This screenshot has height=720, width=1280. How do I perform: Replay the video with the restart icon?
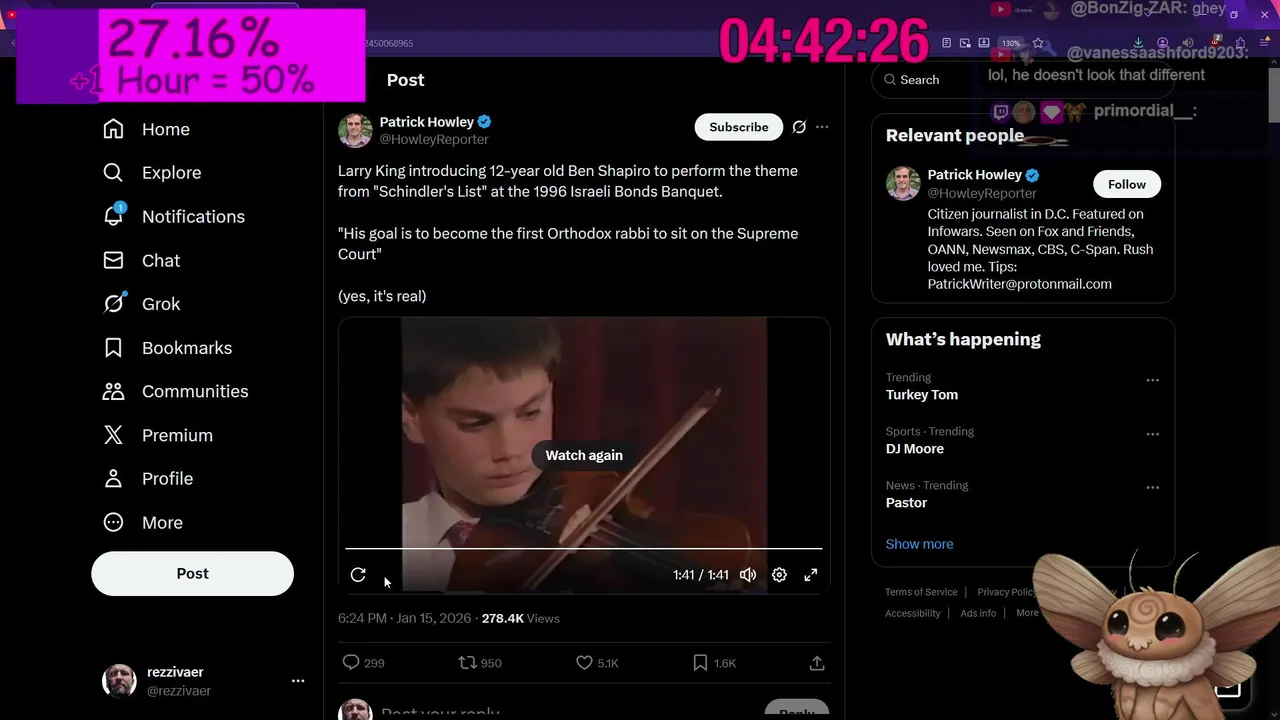click(358, 575)
